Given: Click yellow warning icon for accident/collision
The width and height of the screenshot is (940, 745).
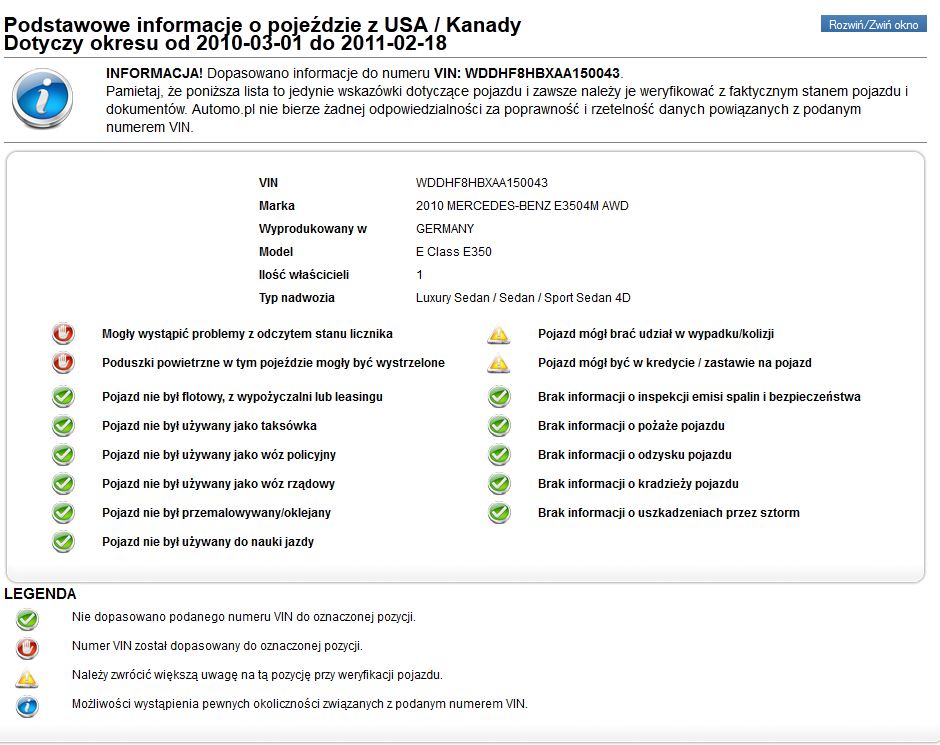Looking at the screenshot, I should 499,334.
